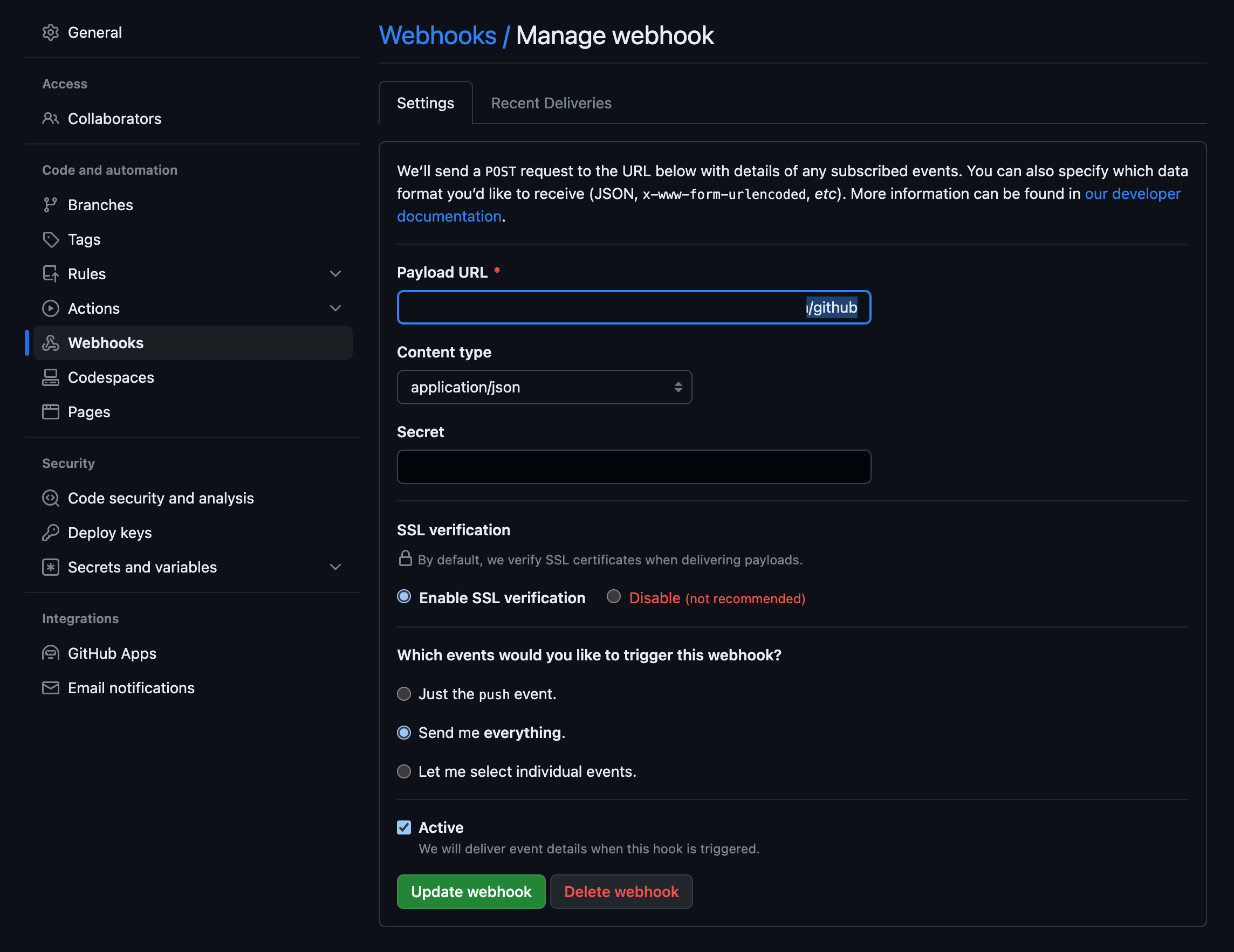Open Codespaces via its icon
This screenshot has height=952, width=1234.
tap(50, 377)
